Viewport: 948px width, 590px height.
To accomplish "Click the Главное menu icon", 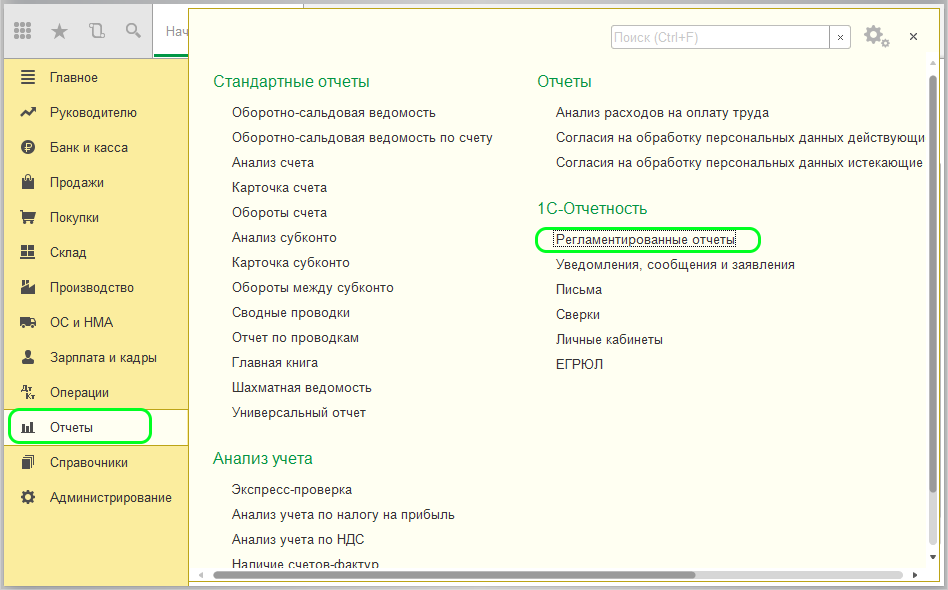I will click(28, 77).
